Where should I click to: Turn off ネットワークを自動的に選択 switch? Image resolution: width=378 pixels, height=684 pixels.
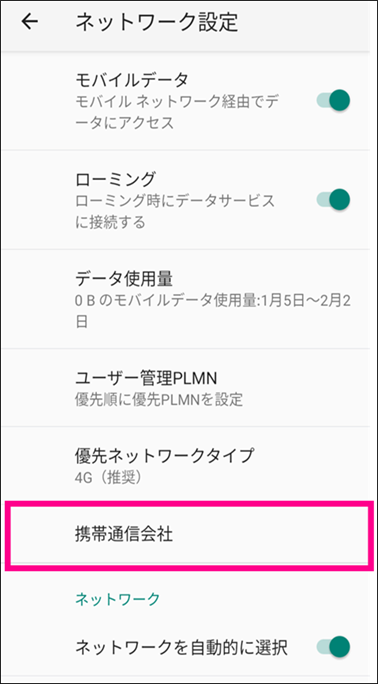pos(334,647)
